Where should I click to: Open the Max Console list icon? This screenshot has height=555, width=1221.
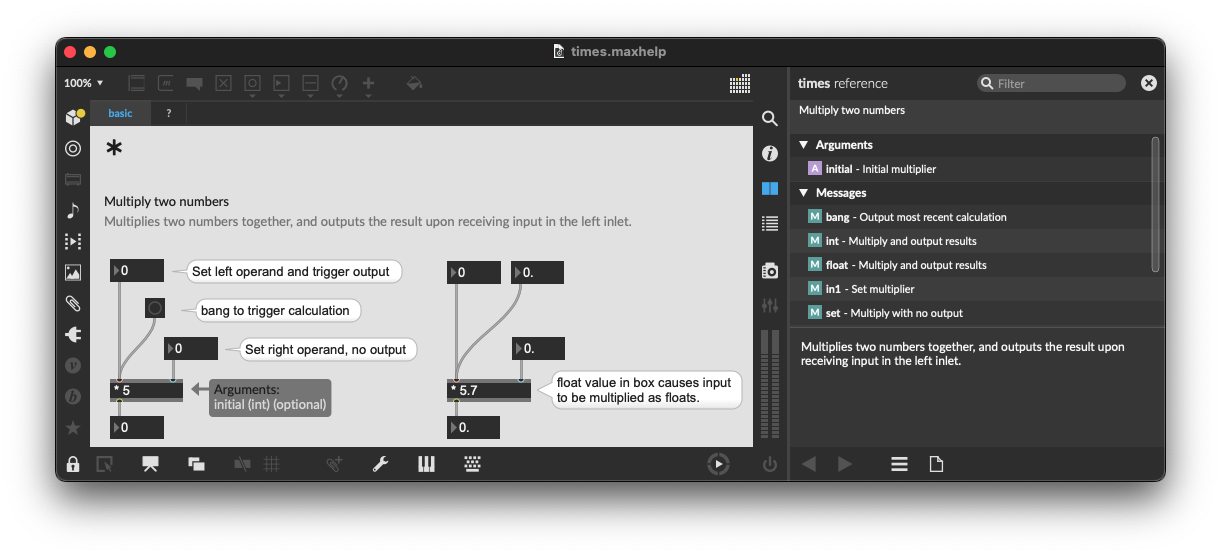[x=770, y=223]
